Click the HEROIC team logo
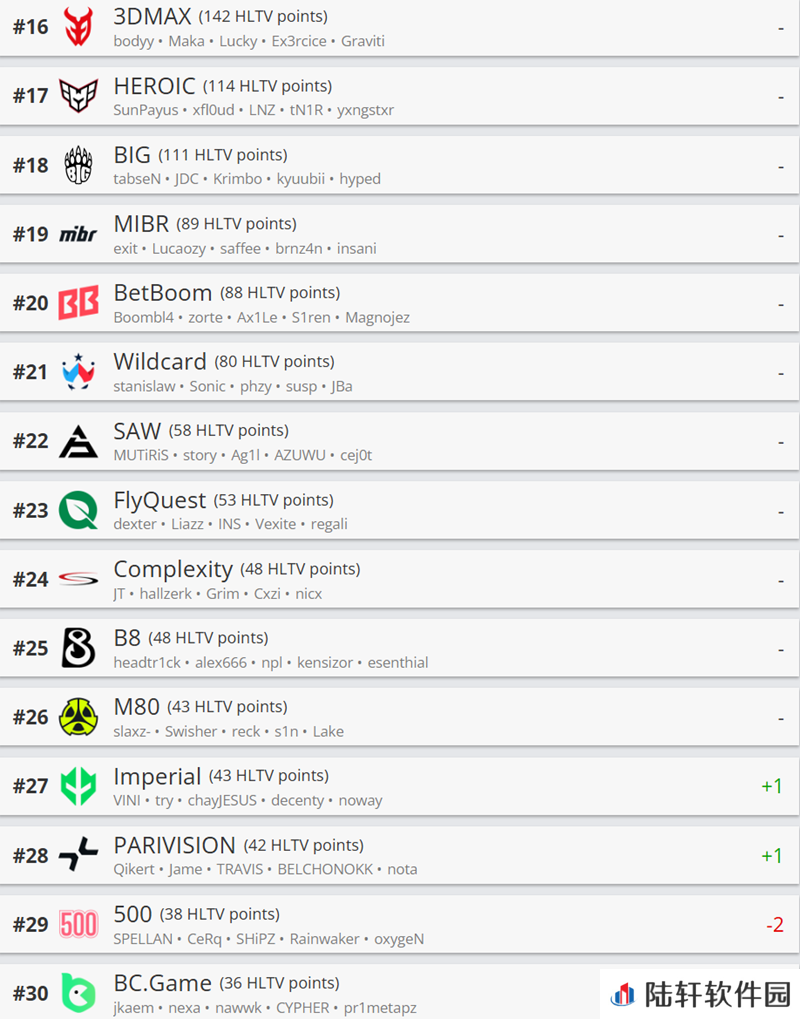The width and height of the screenshot is (800, 1019). [78, 96]
